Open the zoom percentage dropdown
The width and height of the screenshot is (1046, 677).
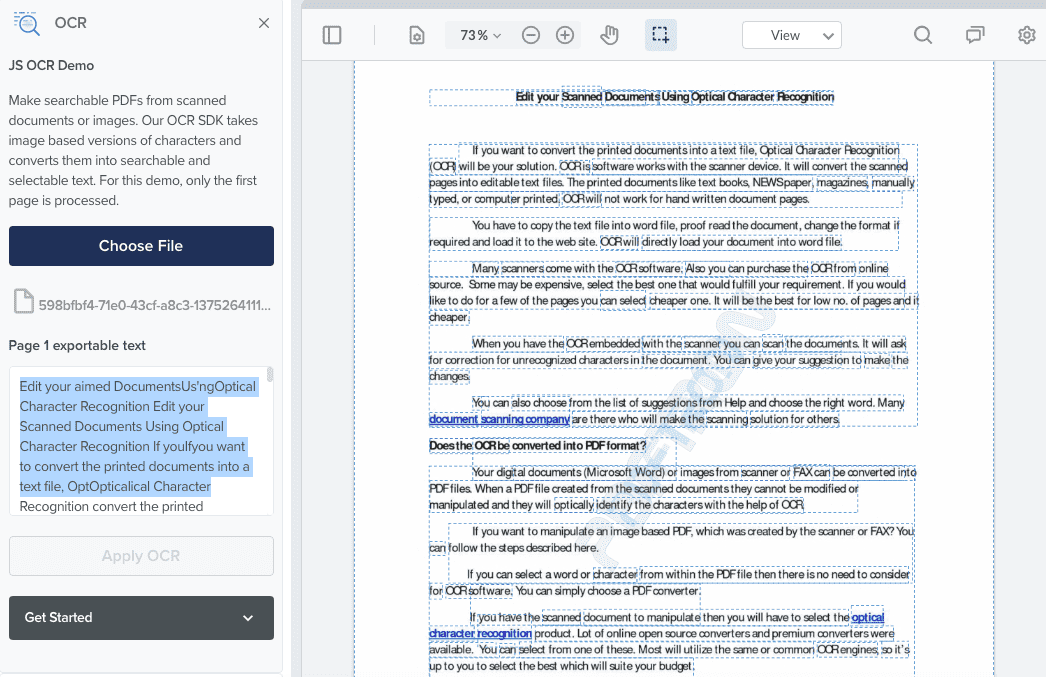click(x=479, y=34)
